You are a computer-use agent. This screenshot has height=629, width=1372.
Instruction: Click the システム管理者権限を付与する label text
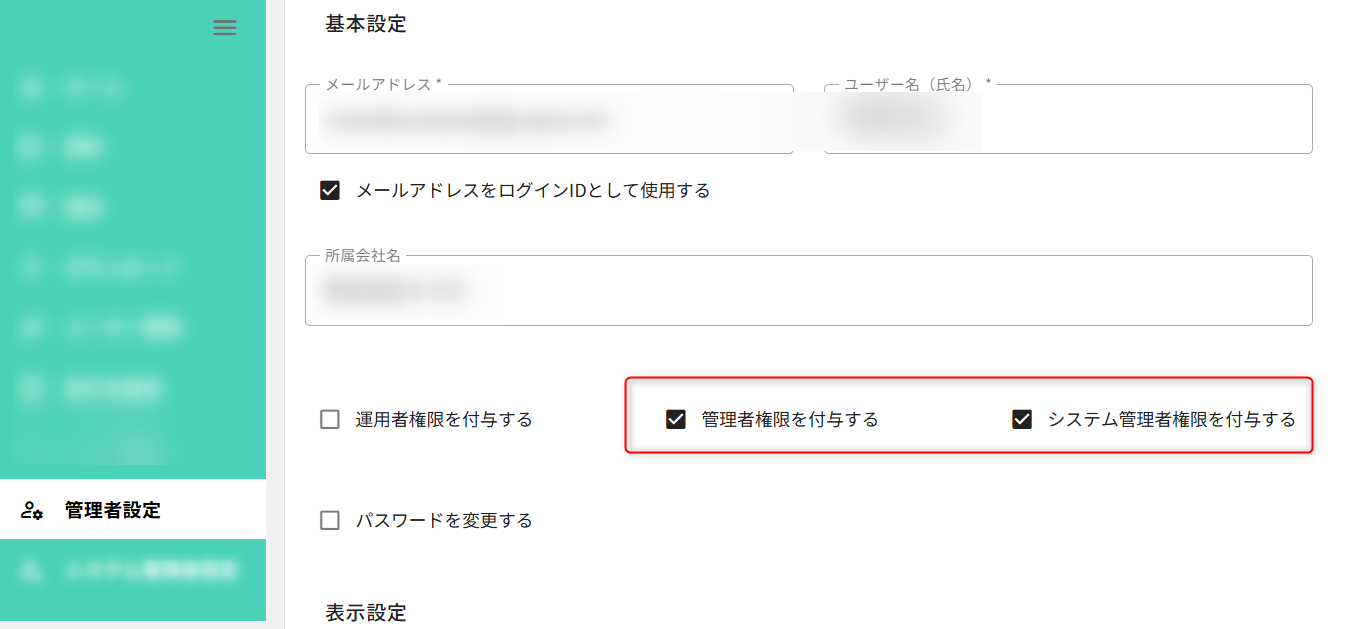click(x=1171, y=419)
